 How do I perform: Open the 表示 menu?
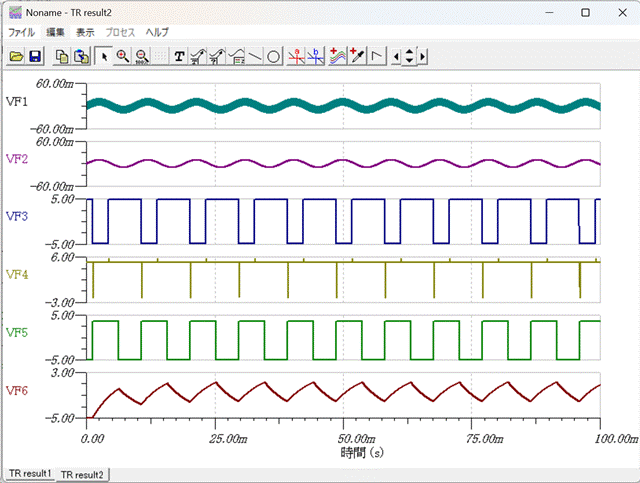click(x=85, y=33)
